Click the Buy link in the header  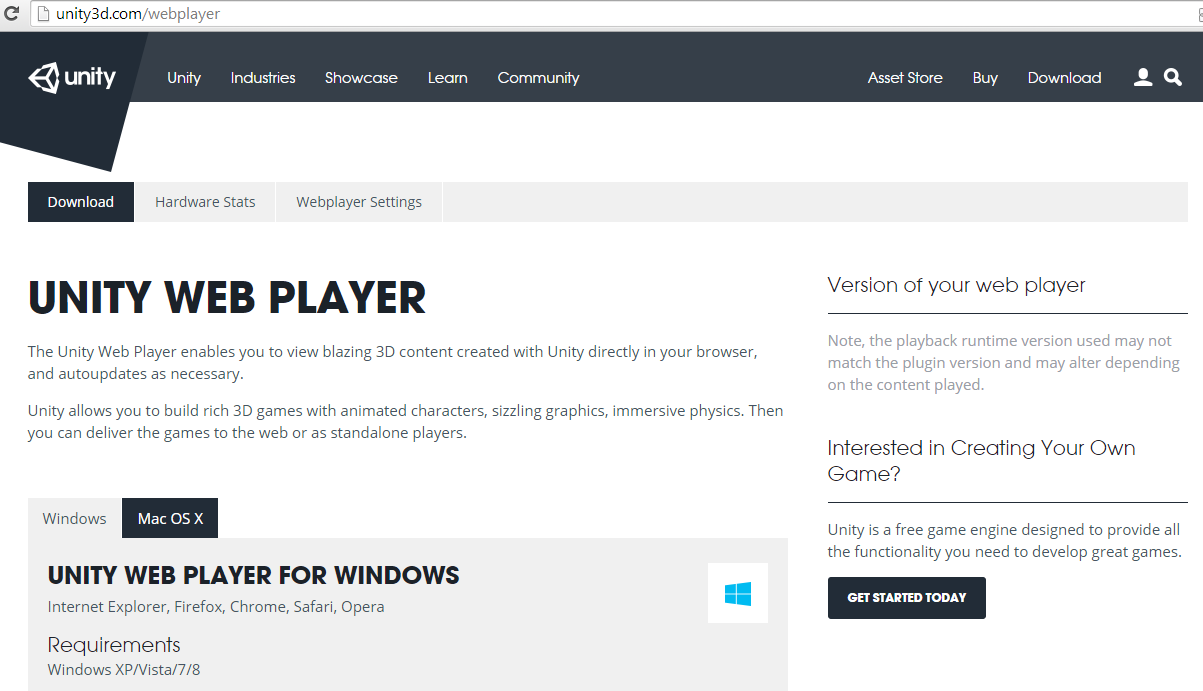click(x=985, y=78)
